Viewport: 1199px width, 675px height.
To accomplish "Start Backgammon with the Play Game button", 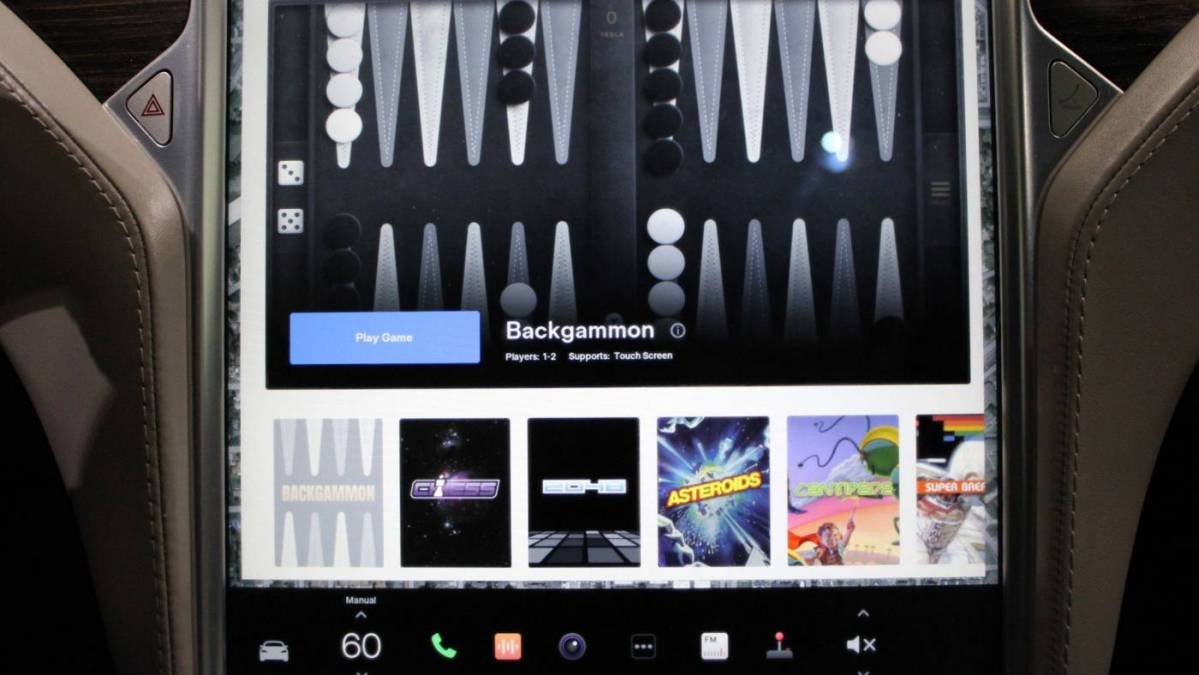I will [385, 337].
